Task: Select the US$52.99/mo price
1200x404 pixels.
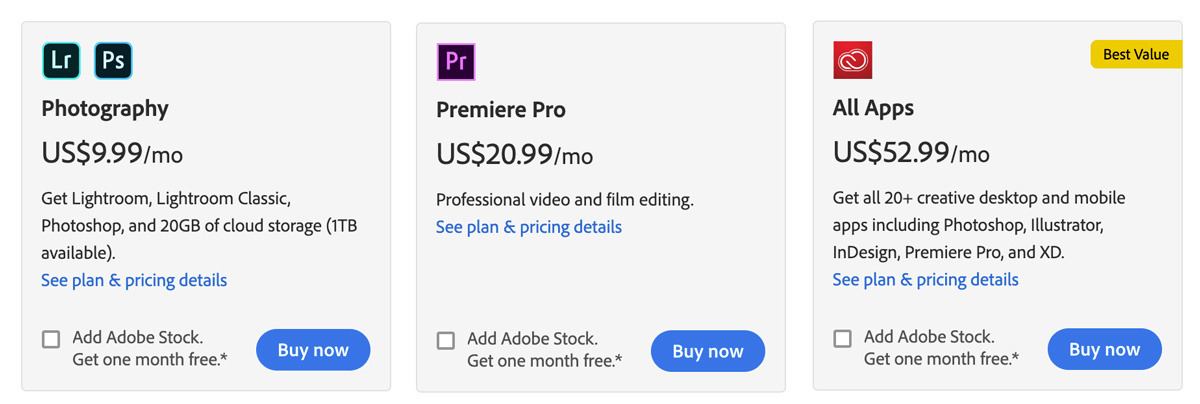Action: (911, 153)
